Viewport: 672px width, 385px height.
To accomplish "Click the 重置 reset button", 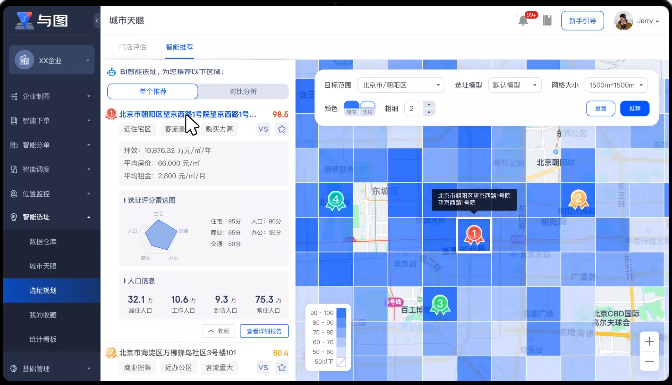I will coord(600,108).
